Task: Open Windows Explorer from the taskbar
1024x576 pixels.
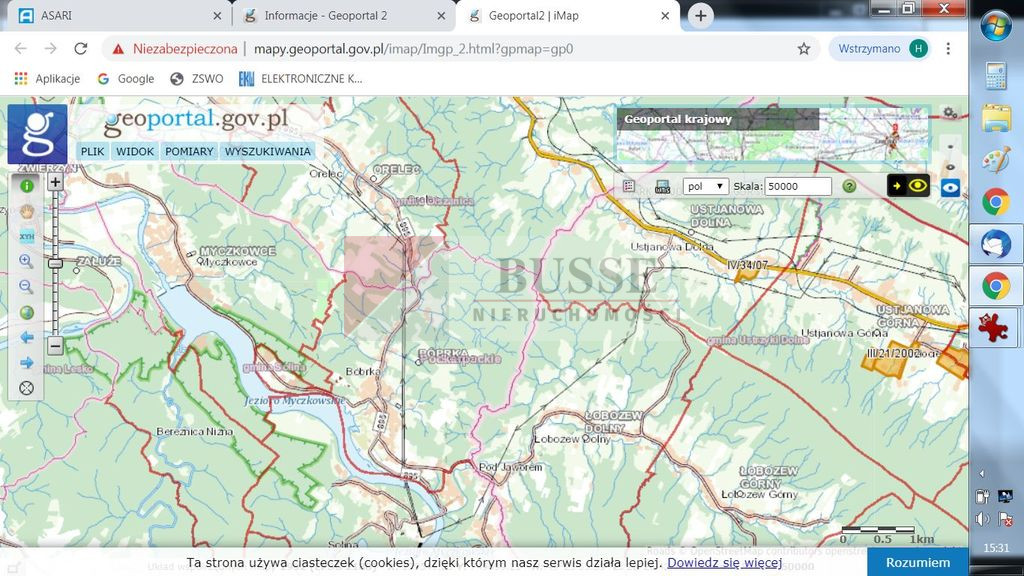Action: click(x=996, y=118)
